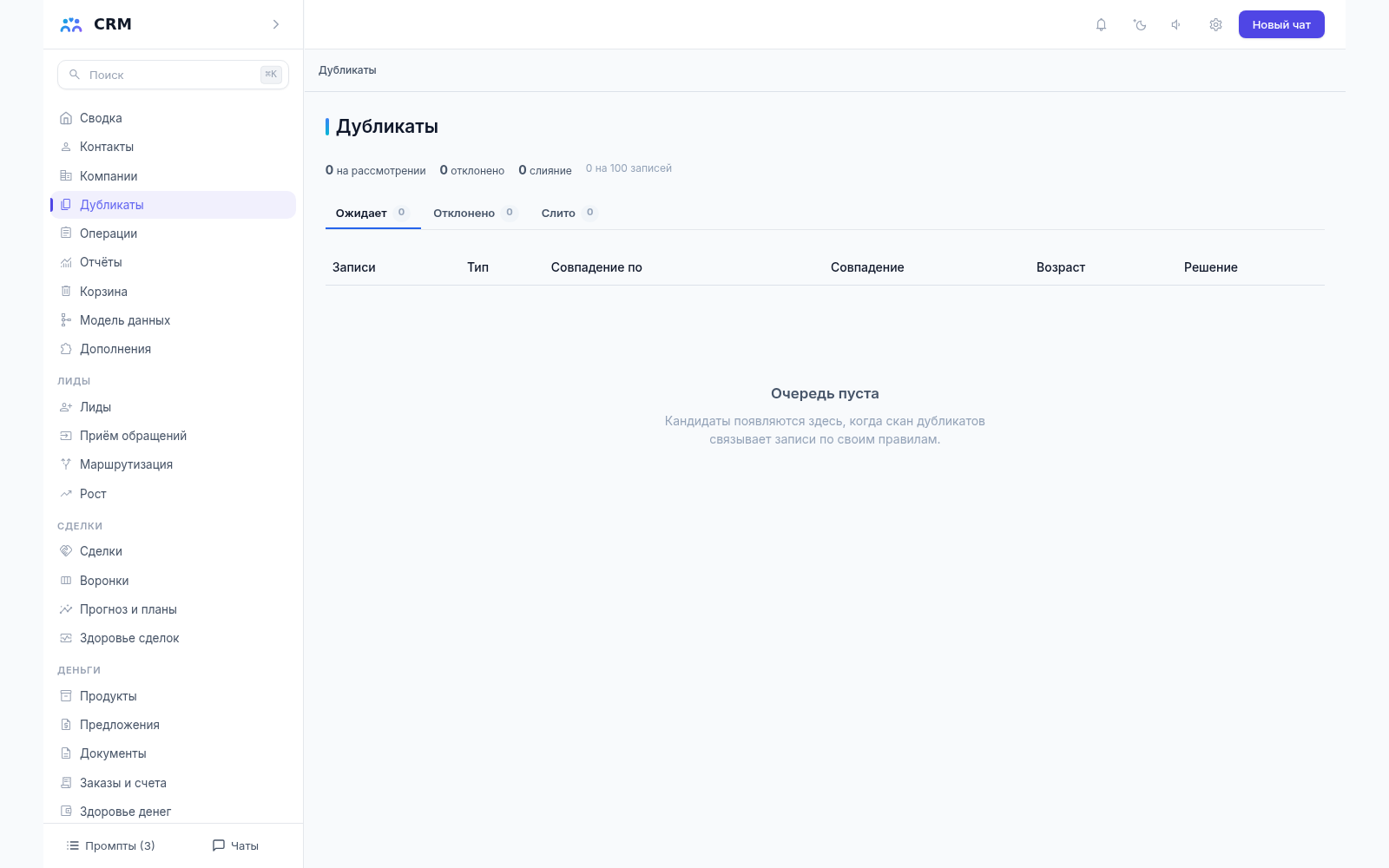Viewport: 1389px width, 868px height.
Task: Open settings gear icon
Action: [x=1215, y=24]
